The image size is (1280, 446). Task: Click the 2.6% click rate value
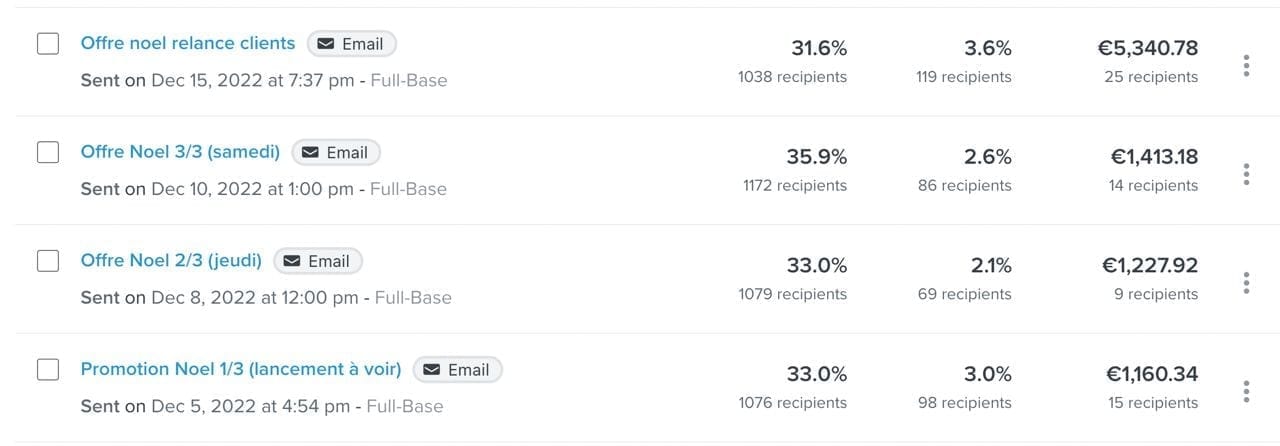point(988,157)
